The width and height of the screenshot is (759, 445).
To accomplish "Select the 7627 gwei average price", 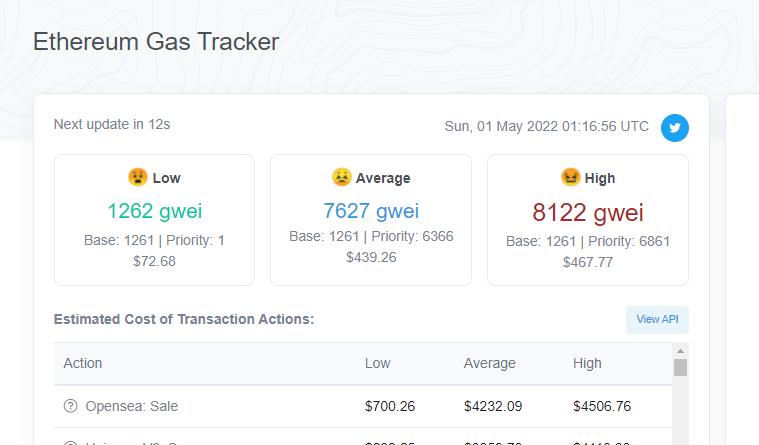I will [371, 211].
